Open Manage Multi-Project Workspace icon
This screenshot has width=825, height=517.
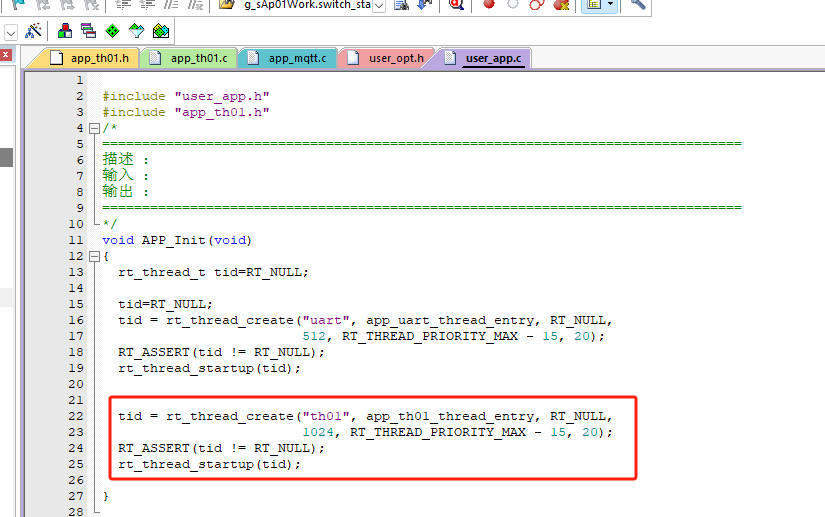coord(88,31)
